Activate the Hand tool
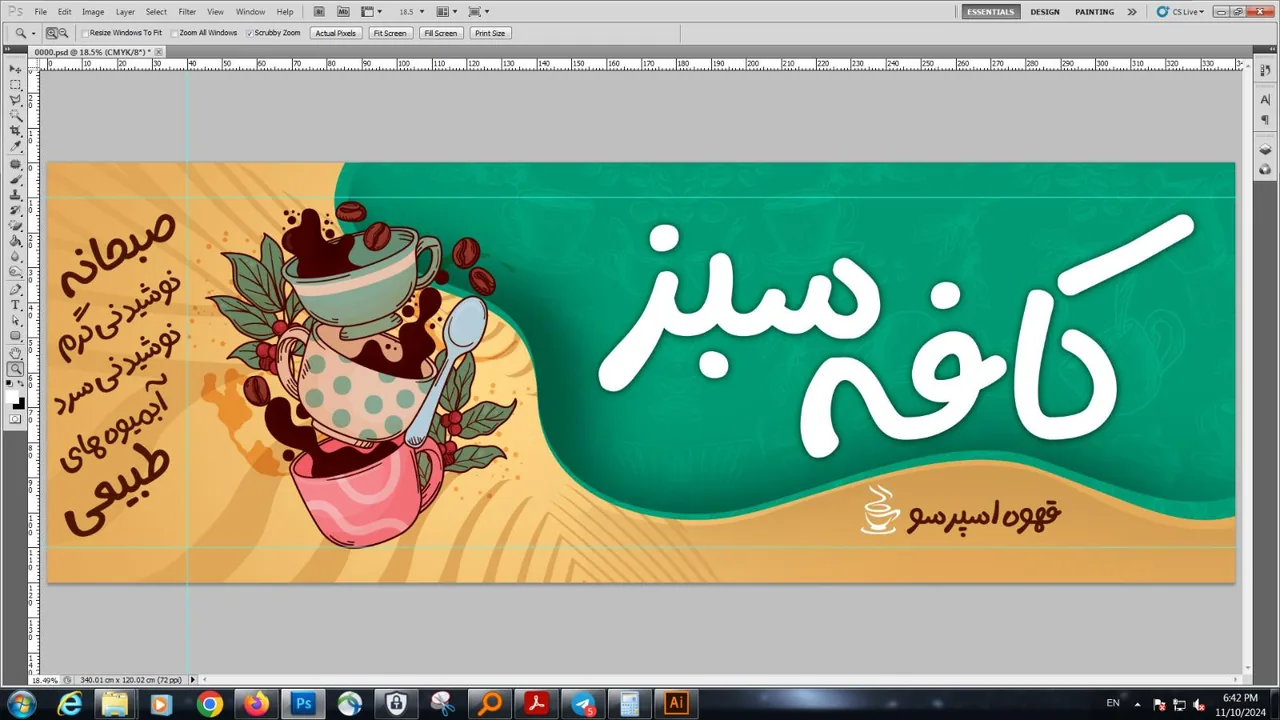Screen dimensions: 1280x720 click(x=15, y=353)
